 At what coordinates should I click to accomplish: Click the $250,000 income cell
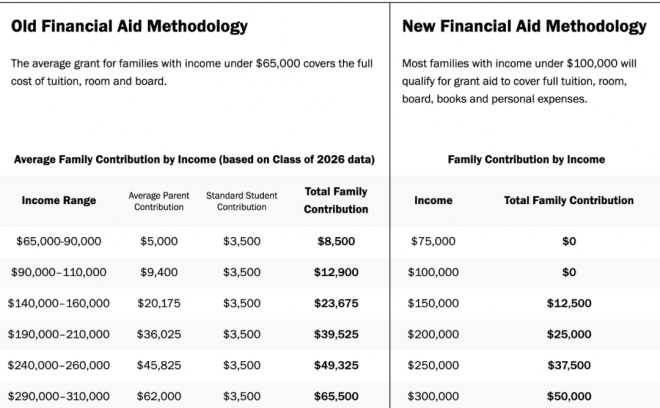tap(433, 365)
